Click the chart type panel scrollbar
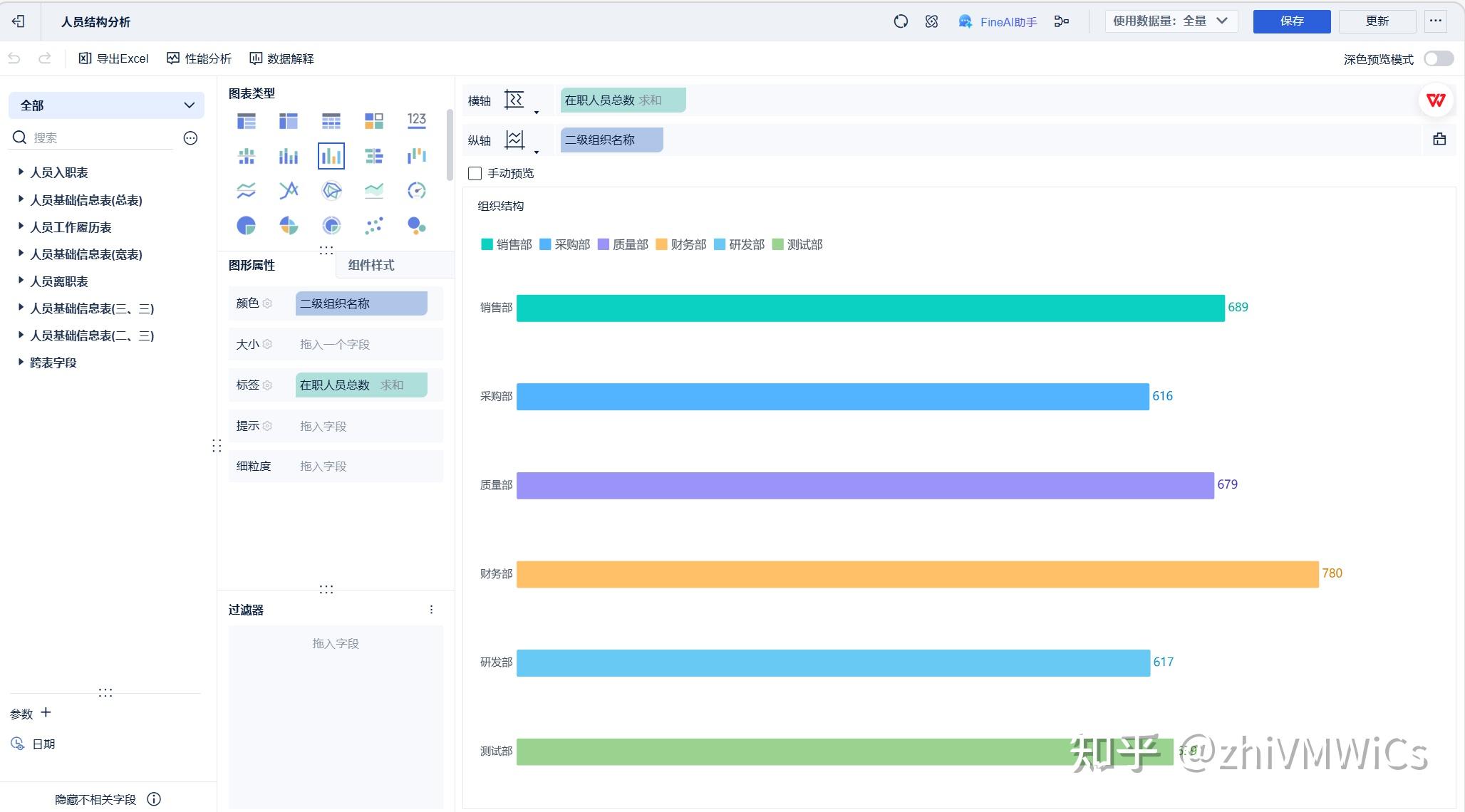This screenshot has height=812, width=1465. 450,145
